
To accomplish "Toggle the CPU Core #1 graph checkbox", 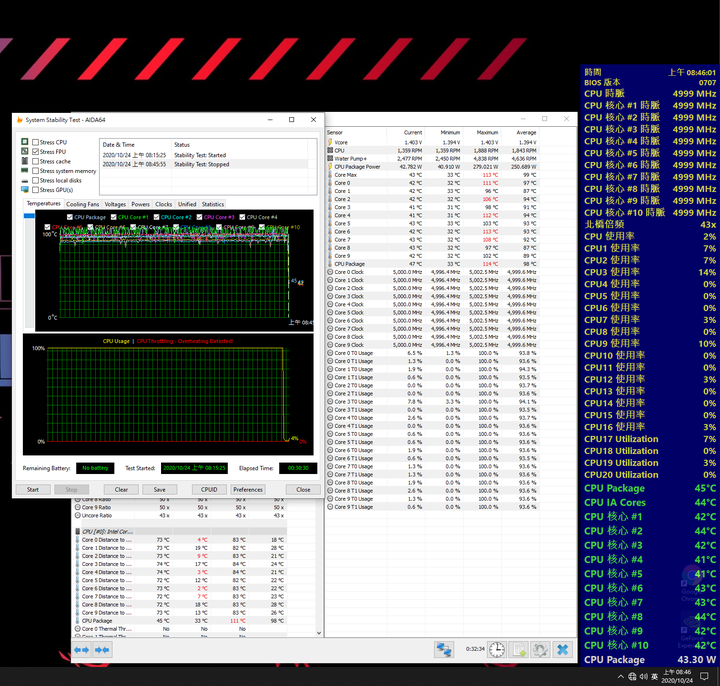I will 113,217.
